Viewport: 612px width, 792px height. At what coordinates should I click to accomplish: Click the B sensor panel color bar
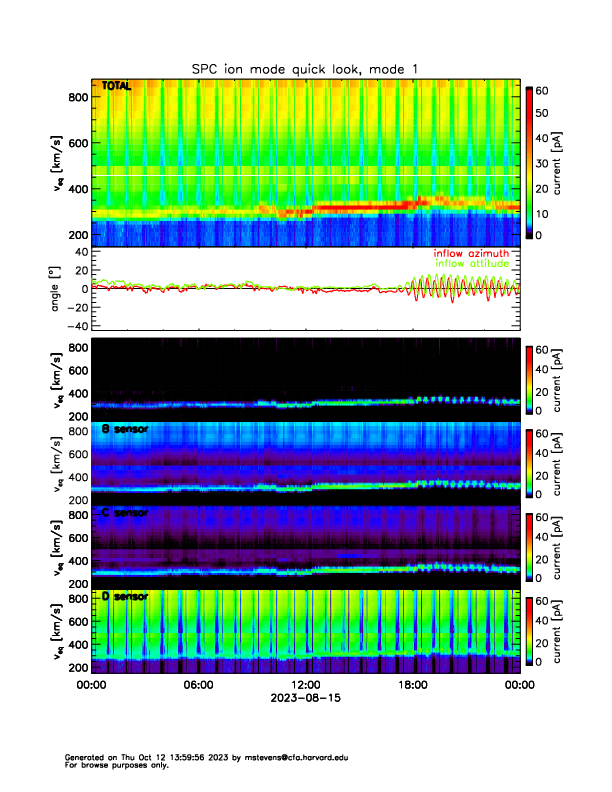(x=530, y=464)
